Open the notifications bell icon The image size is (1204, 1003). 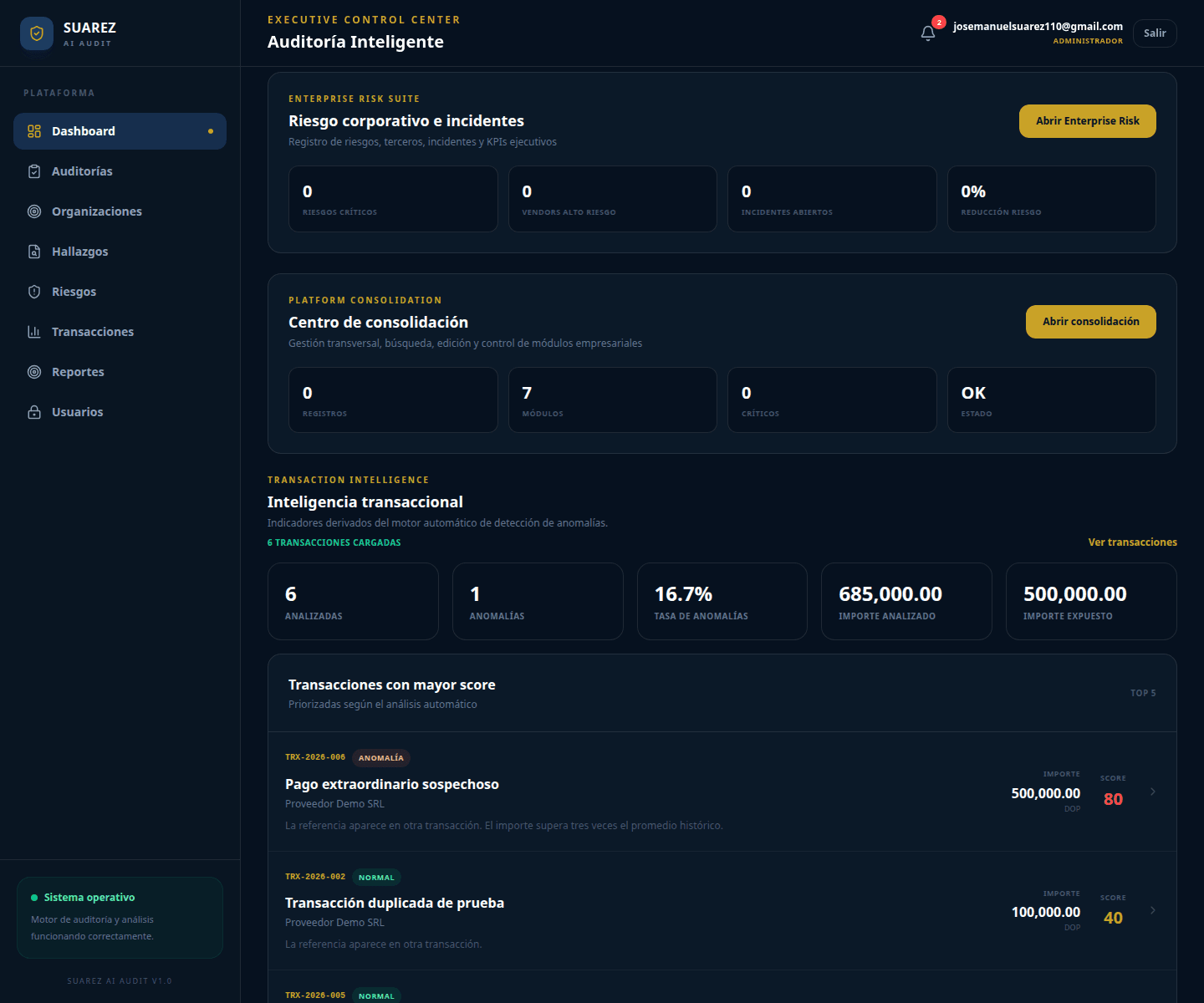click(928, 33)
